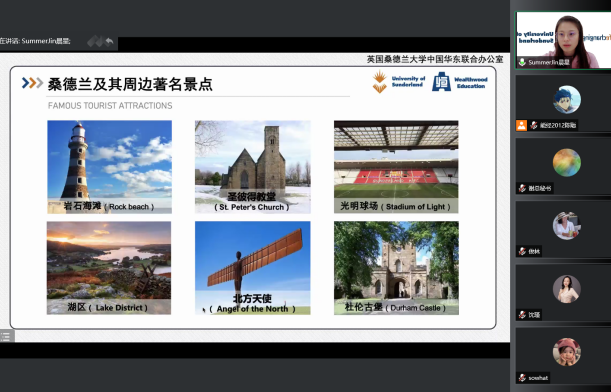Image resolution: width=611 pixels, height=392 pixels.
Task: Click the Durham Castle photo
Action: (x=396, y=268)
